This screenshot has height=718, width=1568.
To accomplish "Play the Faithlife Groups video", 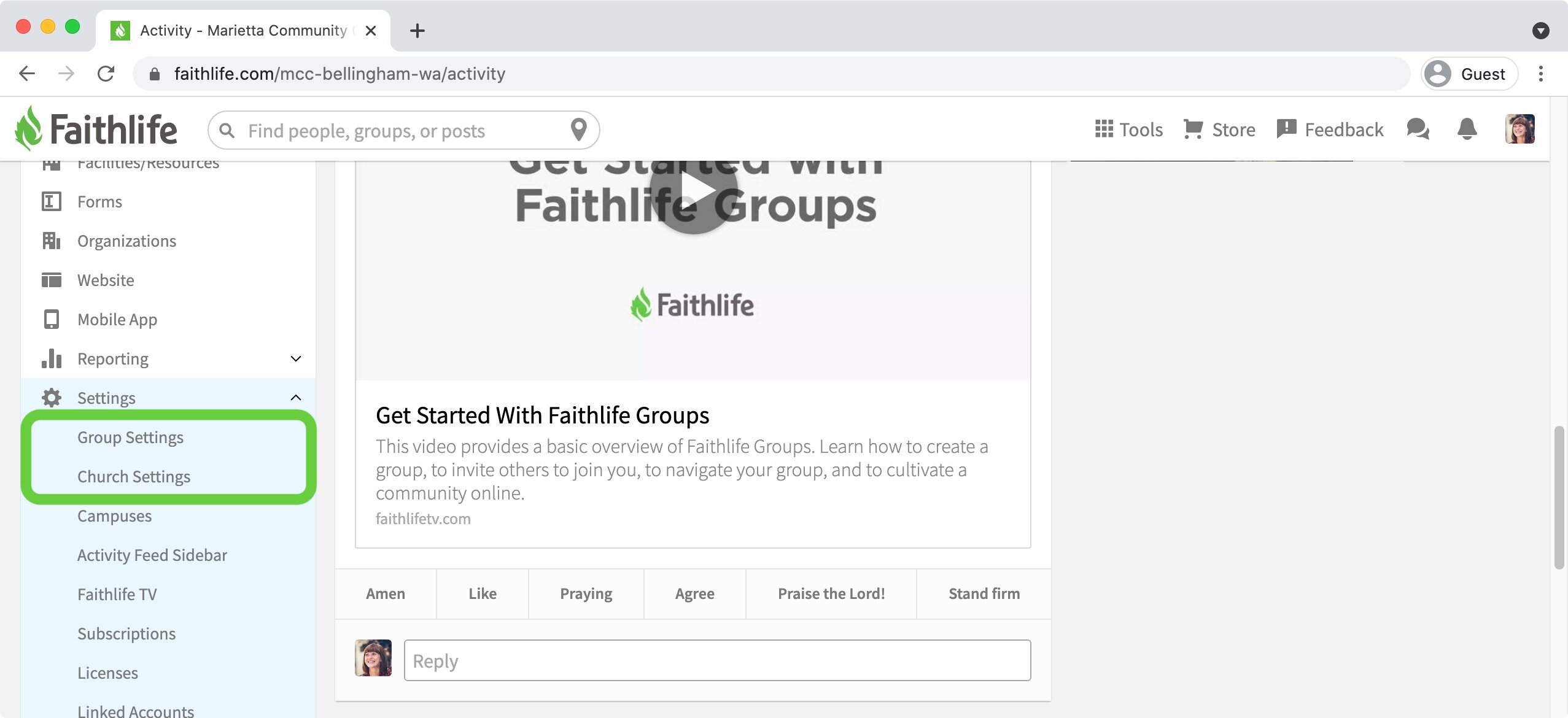I will pos(694,190).
